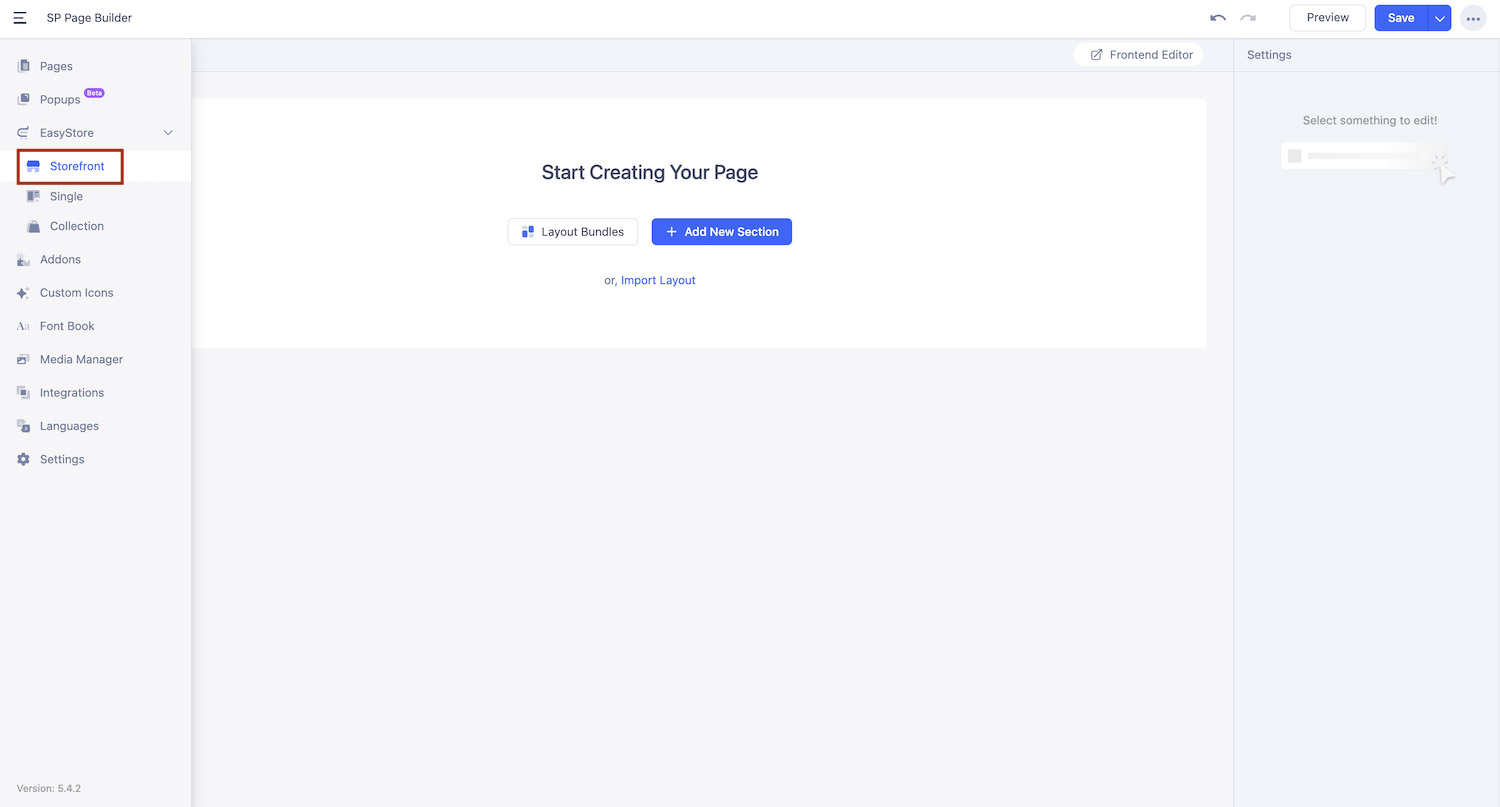The height and width of the screenshot is (807, 1500).
Task: Click the Custom Icons sparkle icon
Action: tap(24, 293)
